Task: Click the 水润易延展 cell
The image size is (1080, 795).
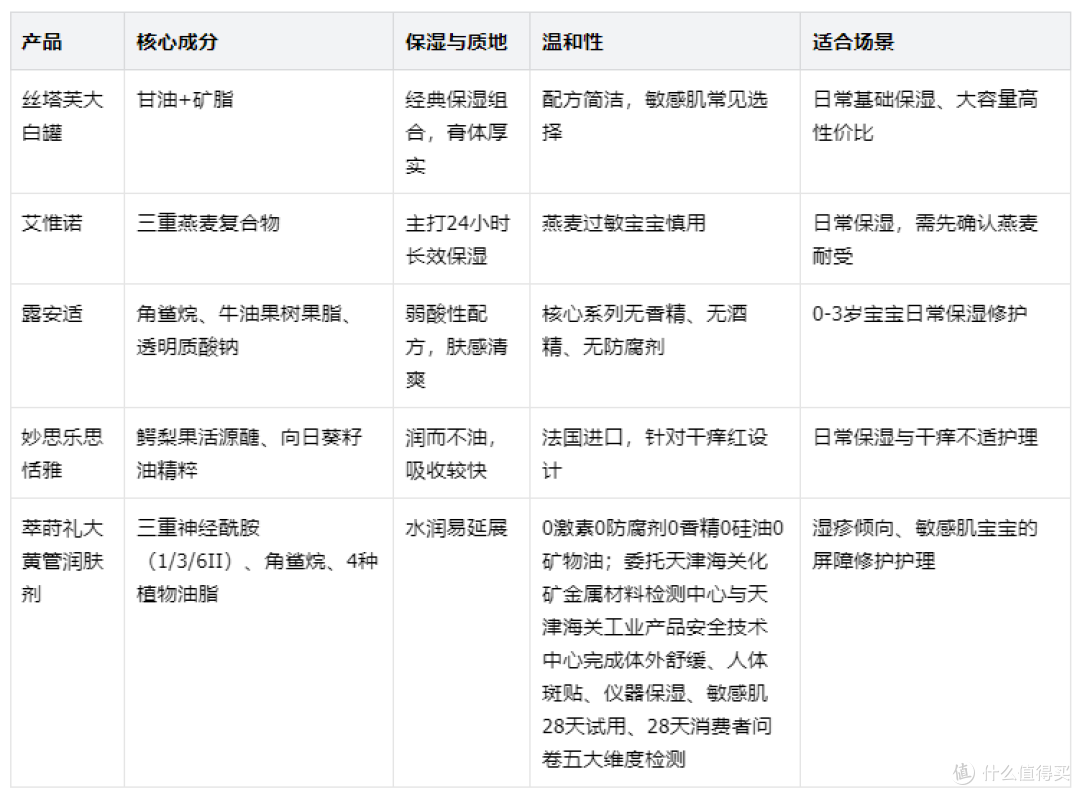Action: 461,642
